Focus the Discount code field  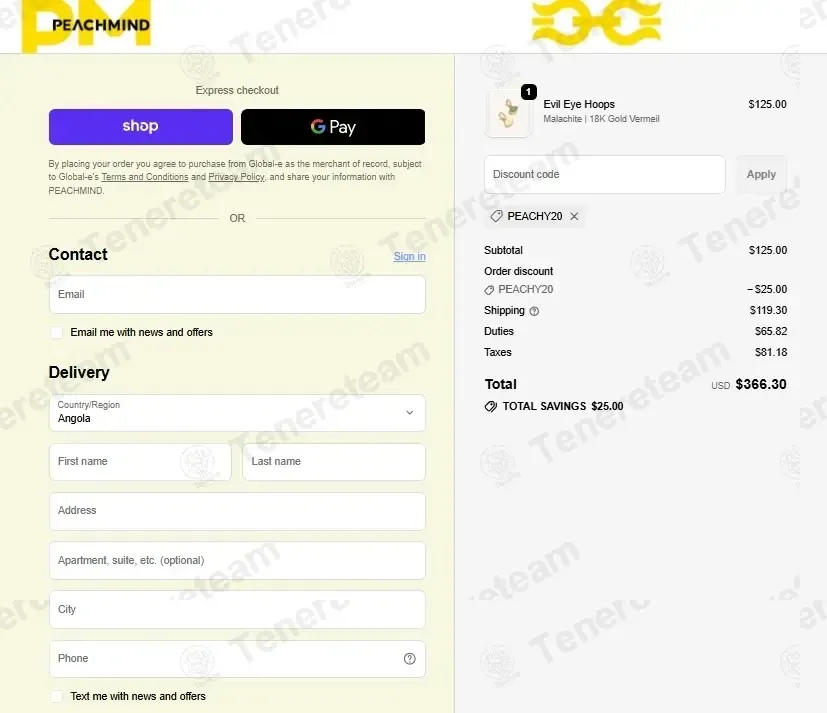[604, 174]
